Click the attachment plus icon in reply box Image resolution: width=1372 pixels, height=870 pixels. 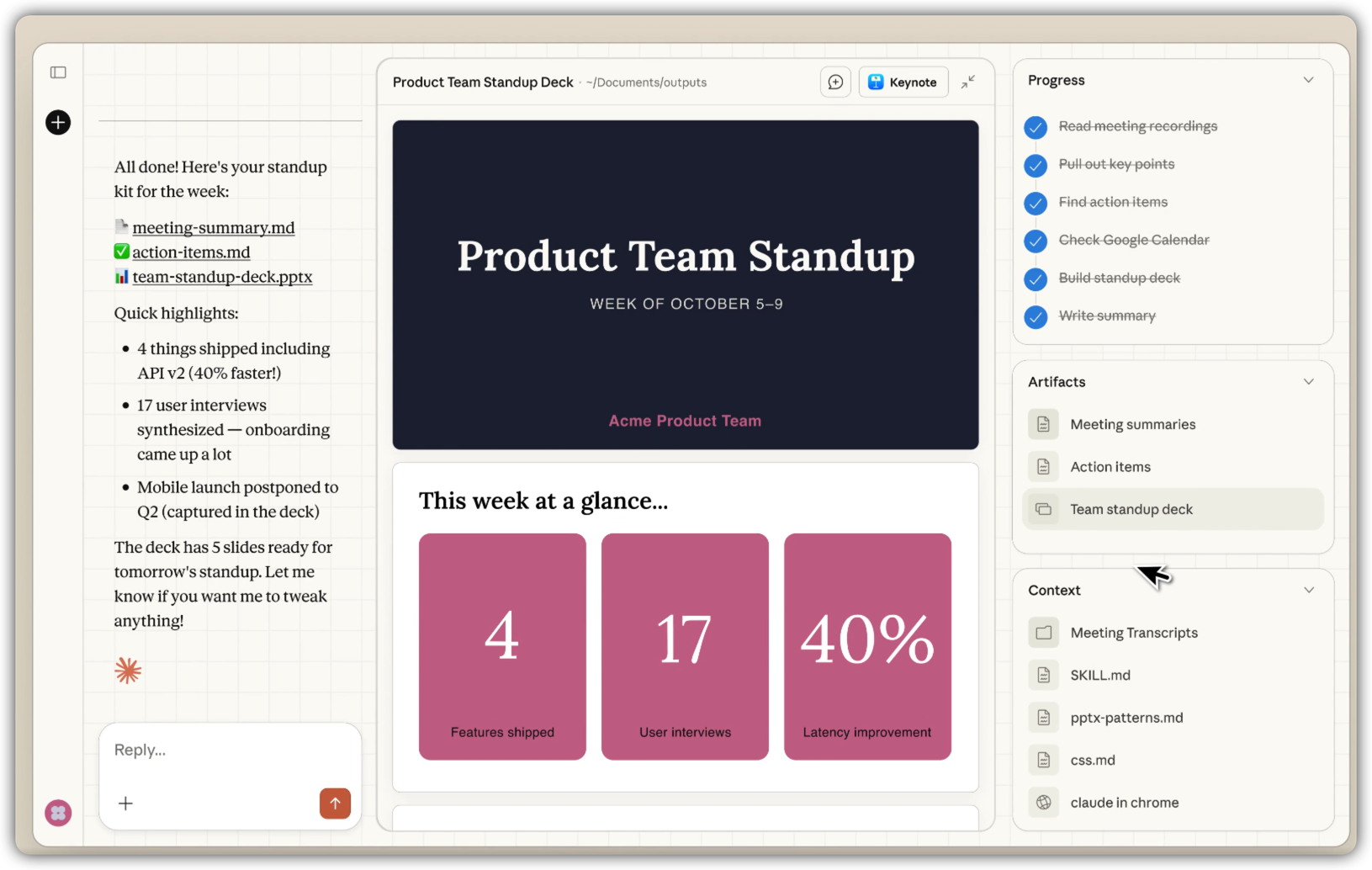[x=125, y=804]
